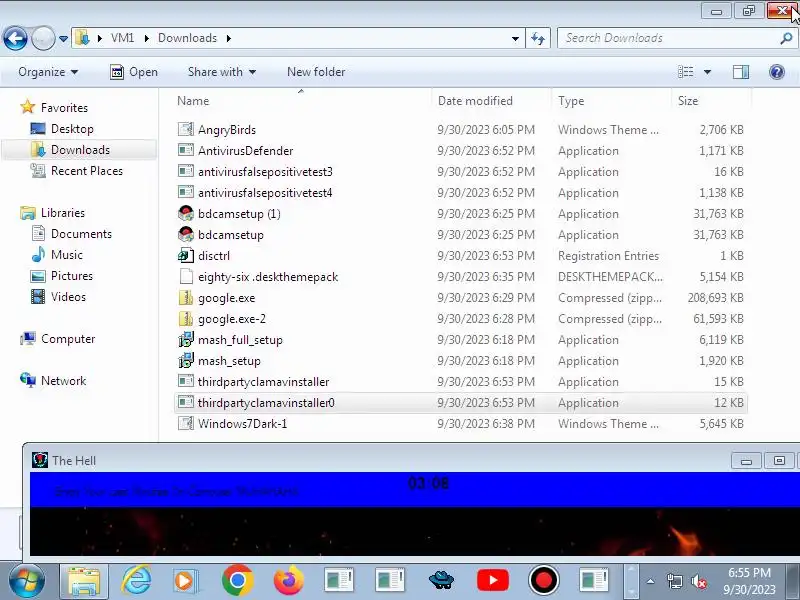Change view using the views icon
Image resolution: width=800 pixels, height=600 pixels.
pos(685,72)
